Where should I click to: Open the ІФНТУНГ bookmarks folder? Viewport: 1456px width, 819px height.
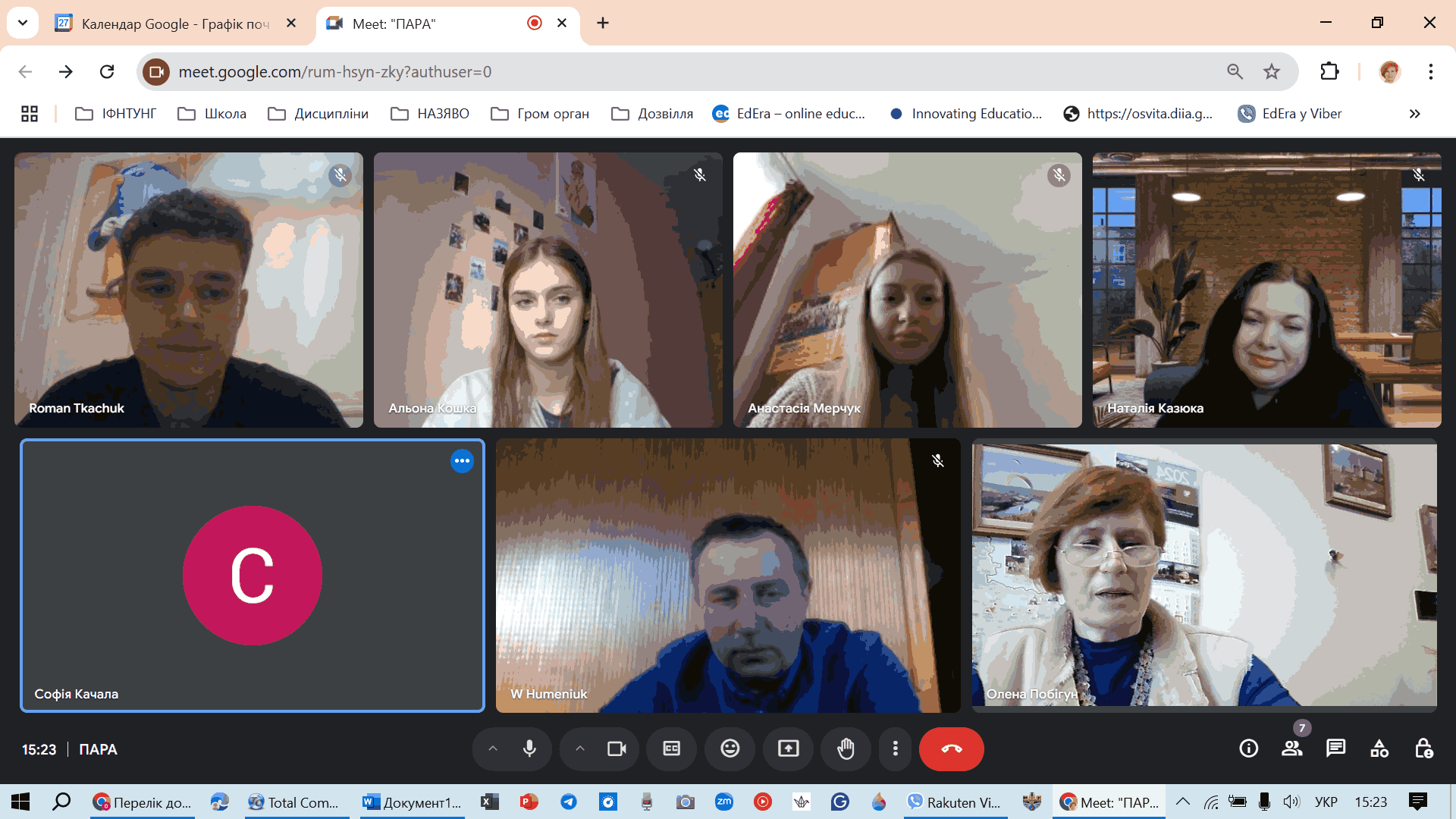116,114
